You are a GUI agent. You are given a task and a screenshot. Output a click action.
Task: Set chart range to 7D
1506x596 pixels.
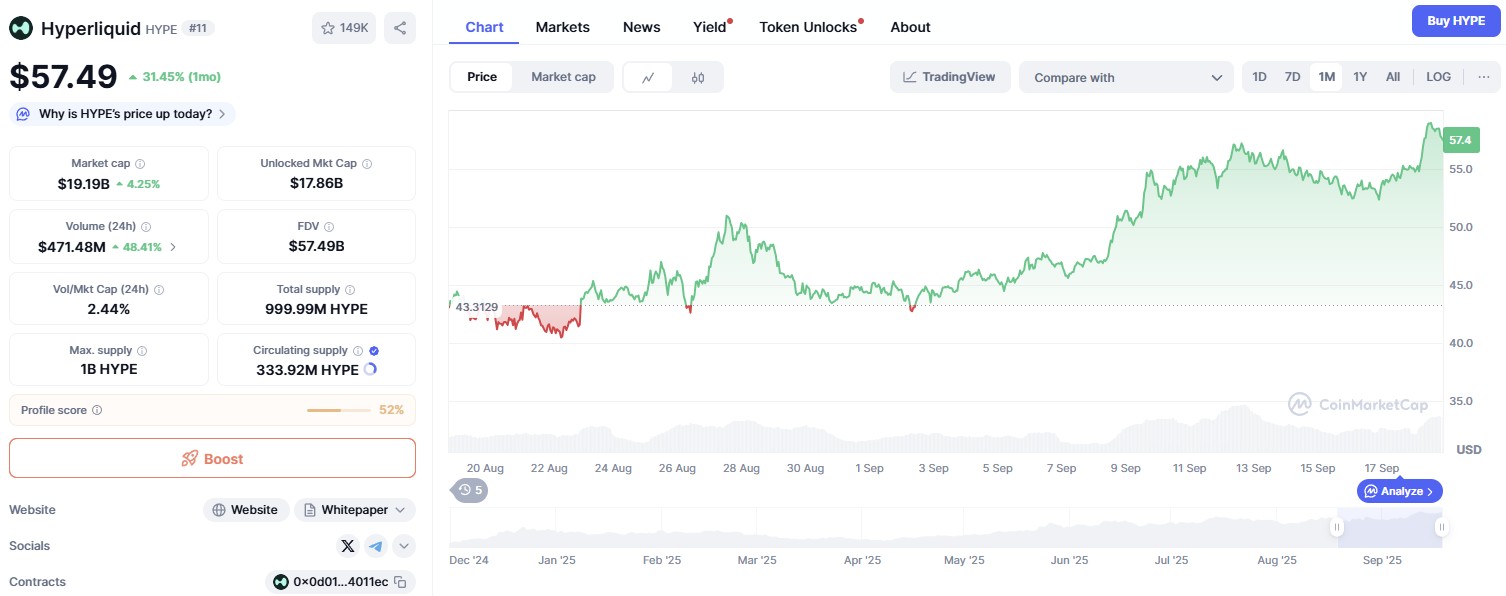tap(1292, 77)
